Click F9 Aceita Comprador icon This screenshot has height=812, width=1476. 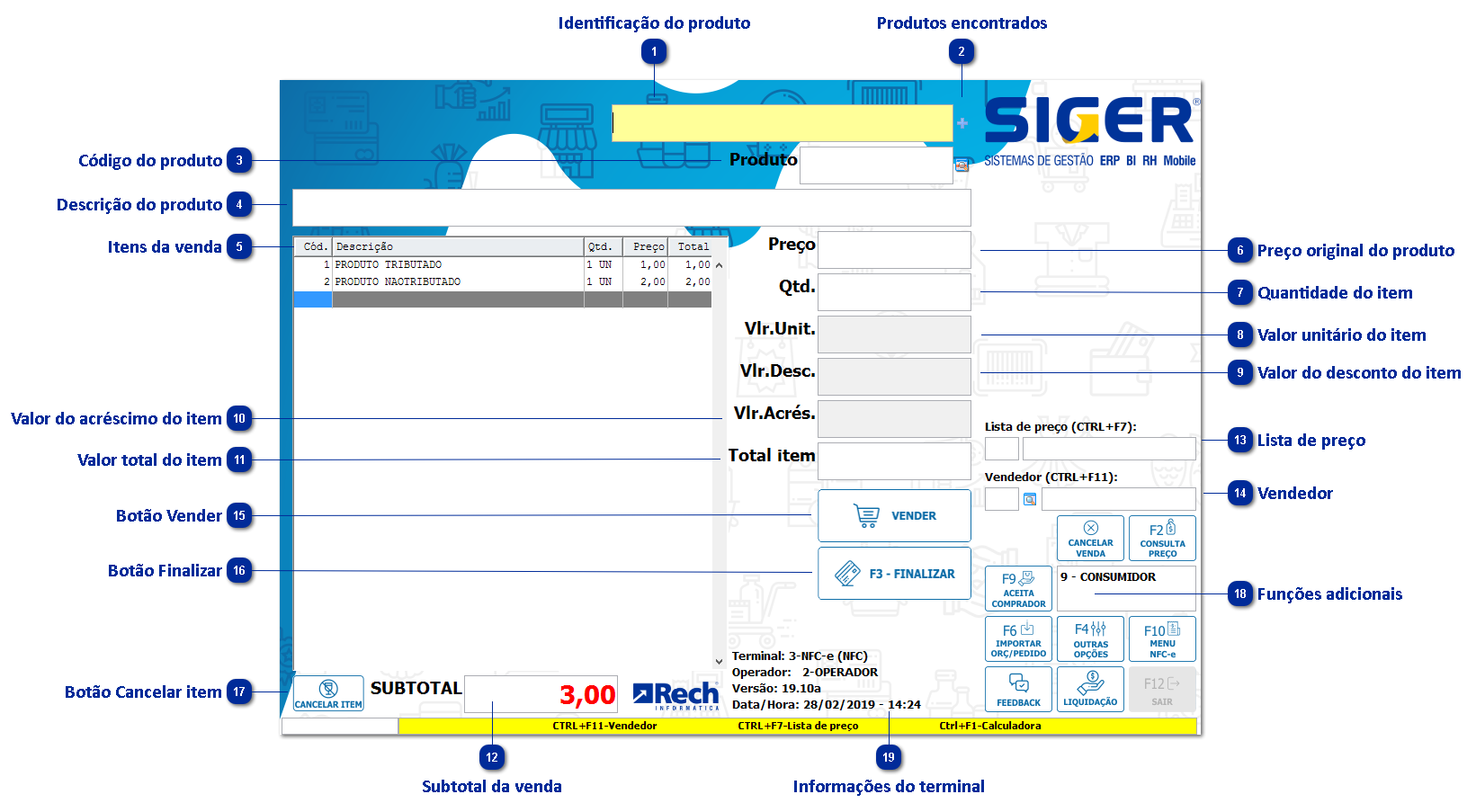1018,588
